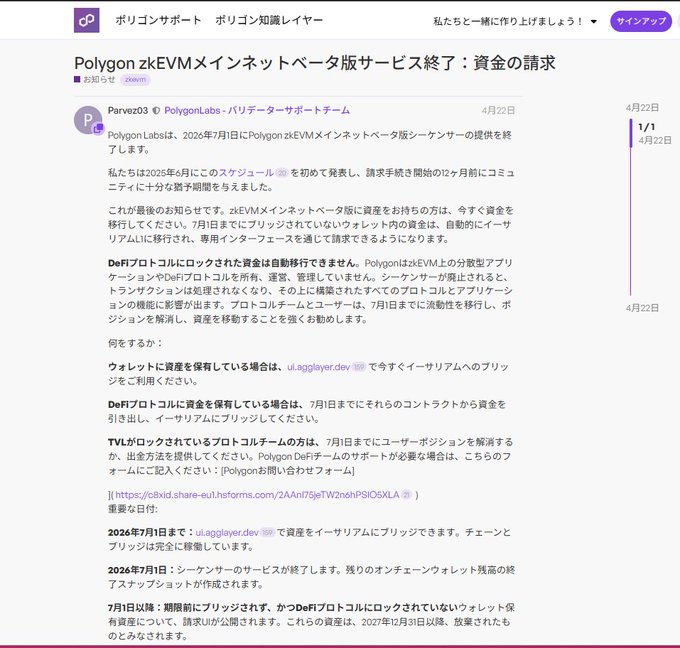Image resolution: width=680 pixels, height=648 pixels.
Task: Jump to the bottom timeline date 4月22日
Action: [642, 308]
